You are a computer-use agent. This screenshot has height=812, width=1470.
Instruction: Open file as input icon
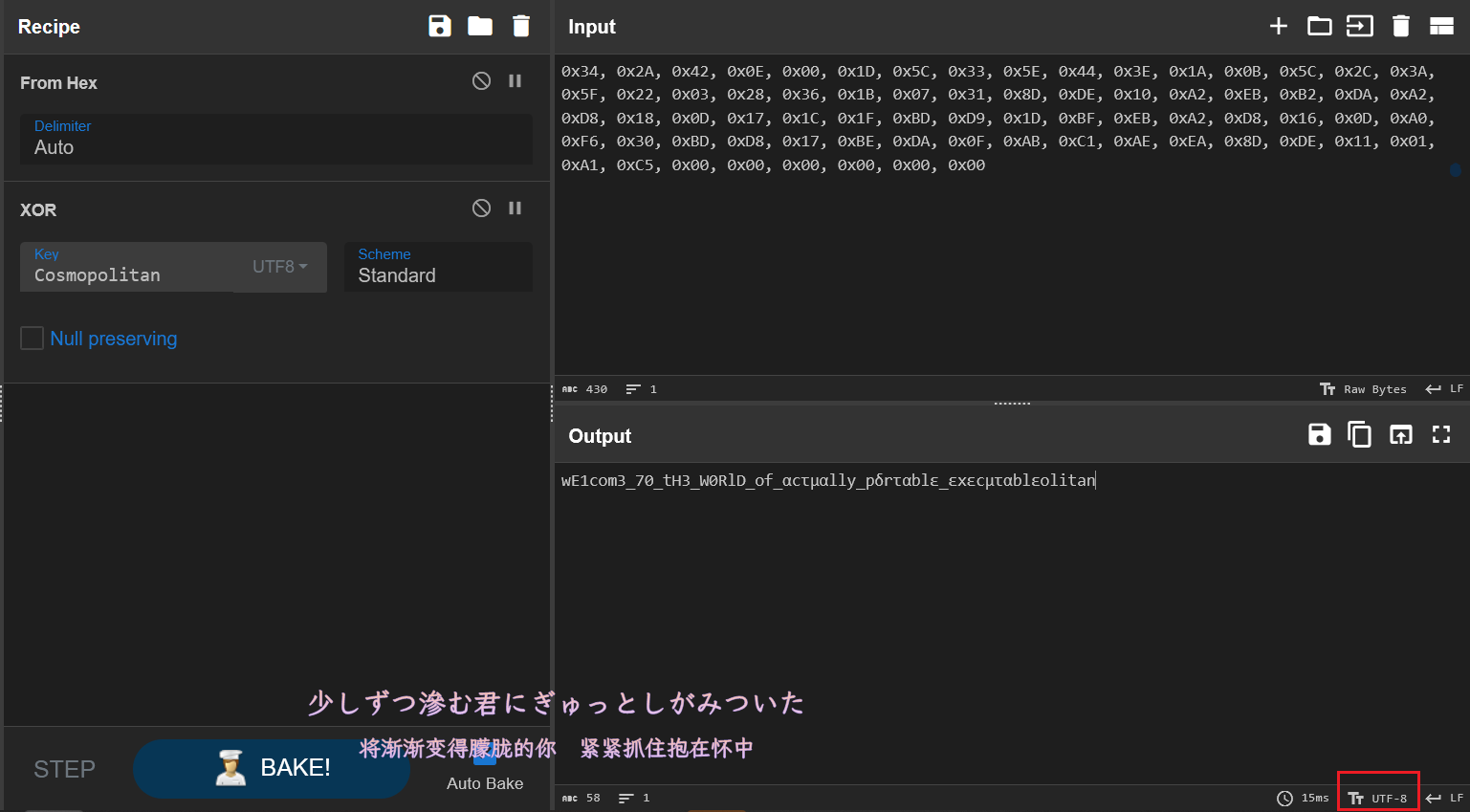click(1360, 26)
